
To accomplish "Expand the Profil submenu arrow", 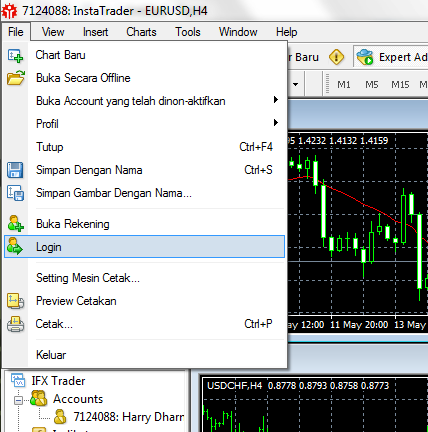I will [276, 123].
